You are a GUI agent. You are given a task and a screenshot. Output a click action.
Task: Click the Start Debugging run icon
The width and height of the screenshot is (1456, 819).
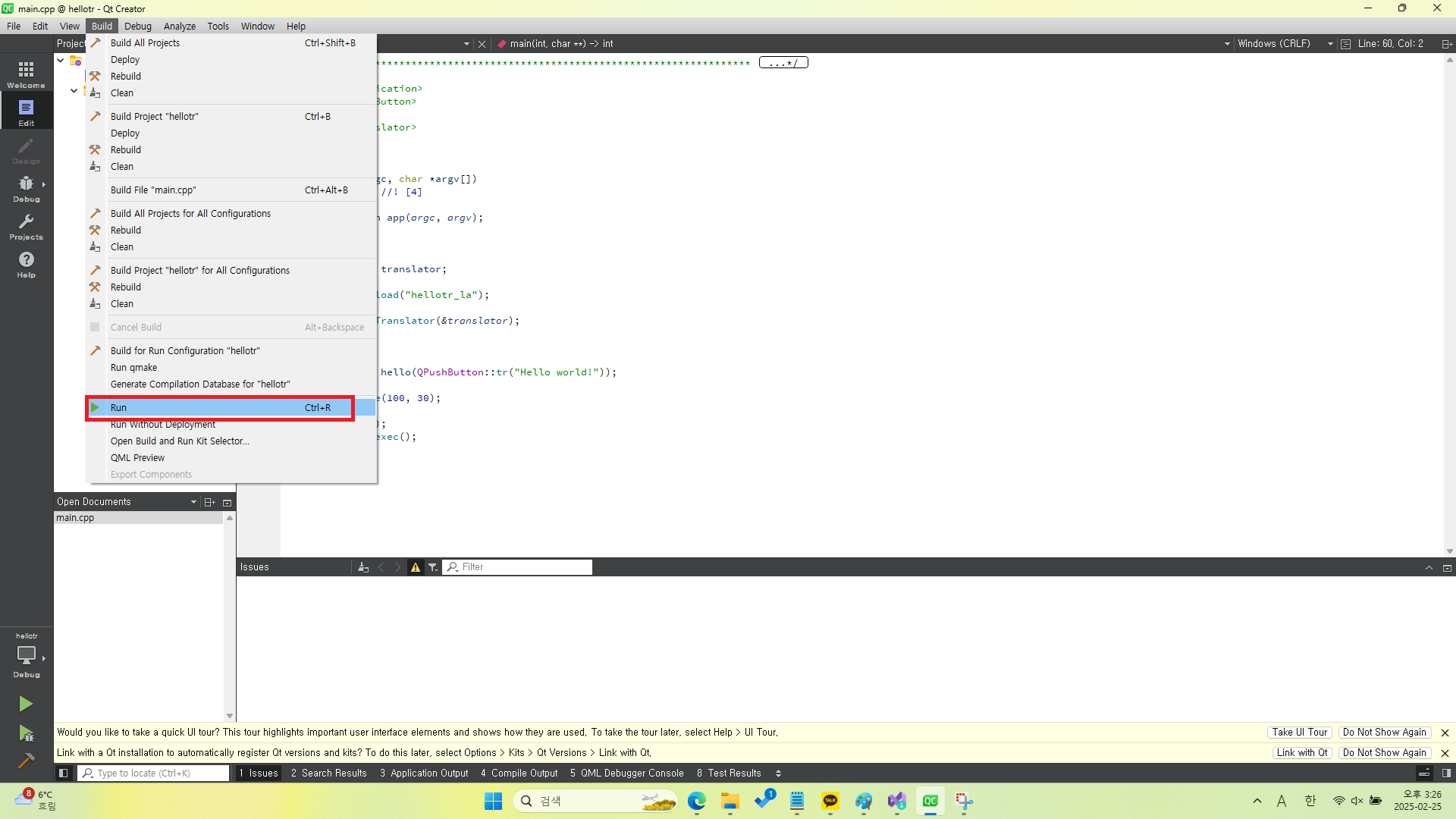pyautogui.click(x=26, y=733)
